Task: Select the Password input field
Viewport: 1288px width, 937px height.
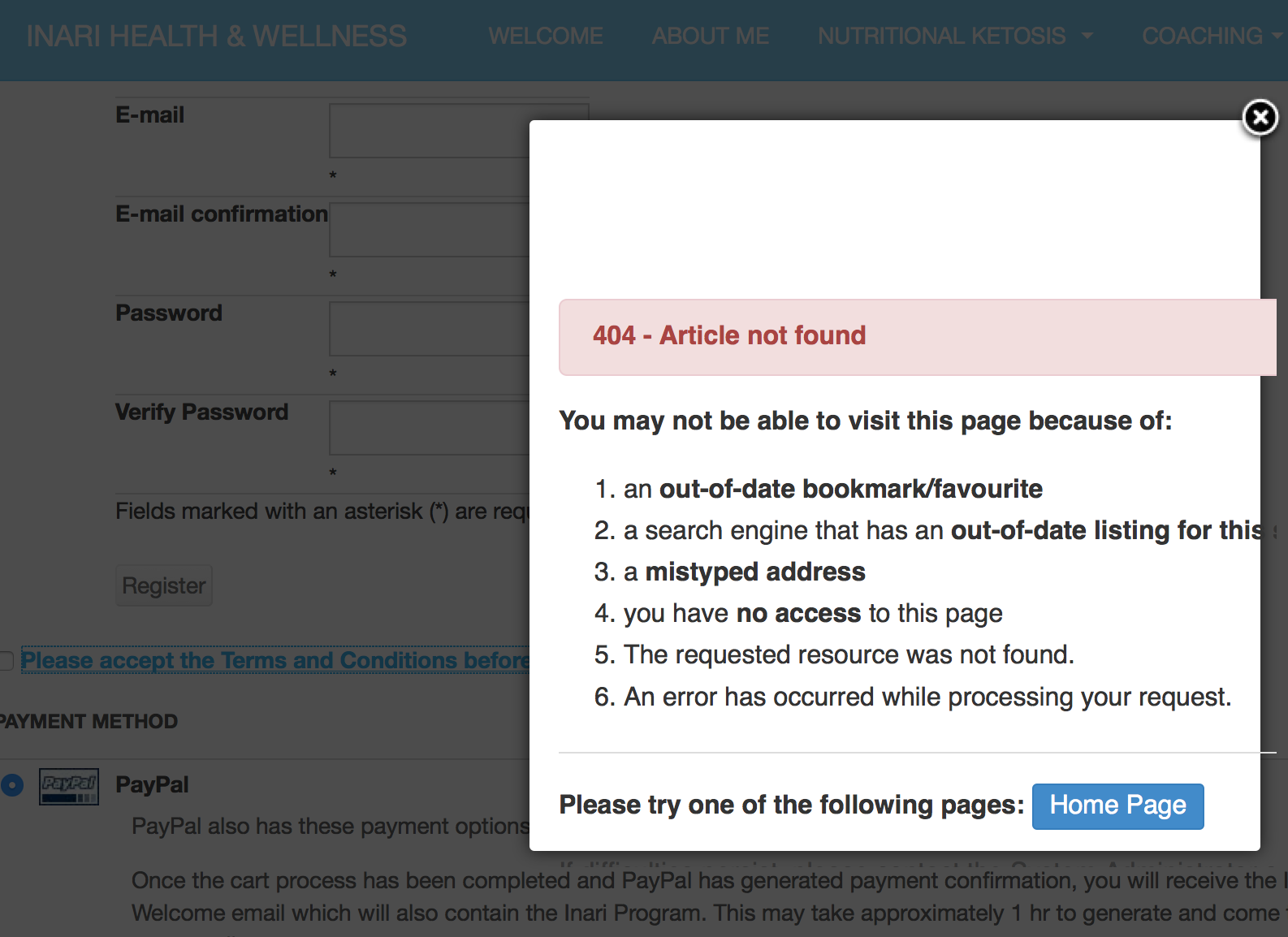Action: click(x=429, y=329)
